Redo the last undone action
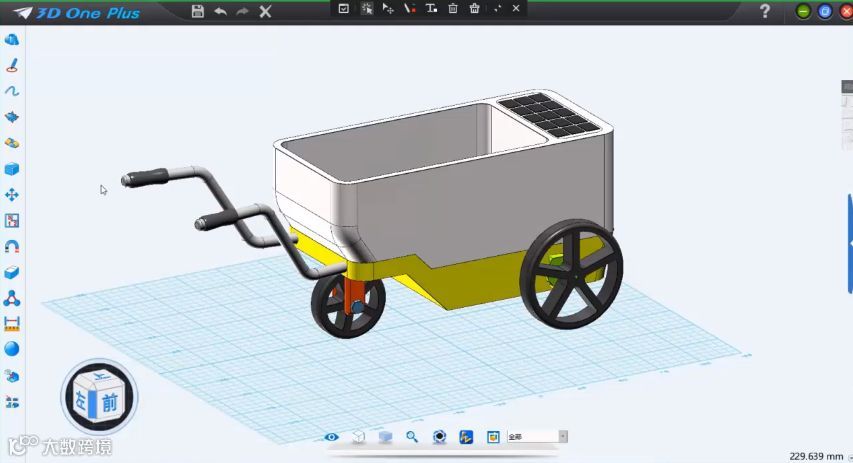This screenshot has width=853, height=463. tap(243, 11)
